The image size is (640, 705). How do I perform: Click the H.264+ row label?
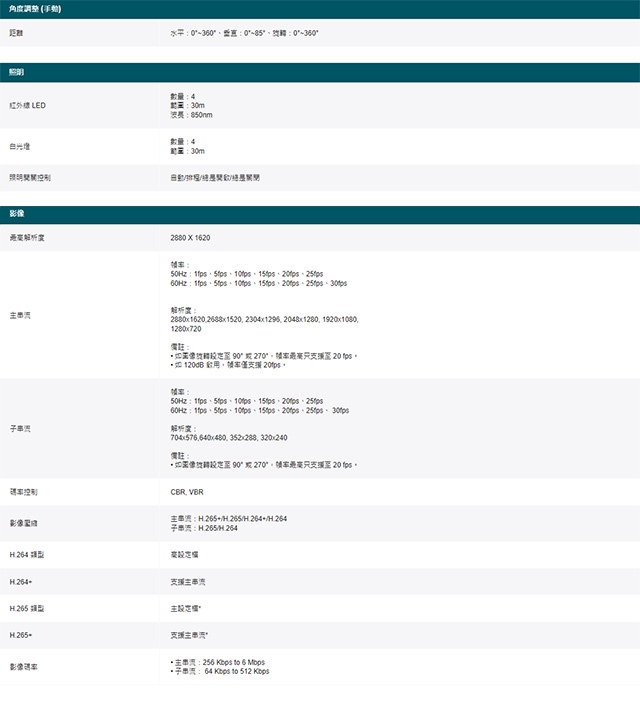(x=20, y=581)
